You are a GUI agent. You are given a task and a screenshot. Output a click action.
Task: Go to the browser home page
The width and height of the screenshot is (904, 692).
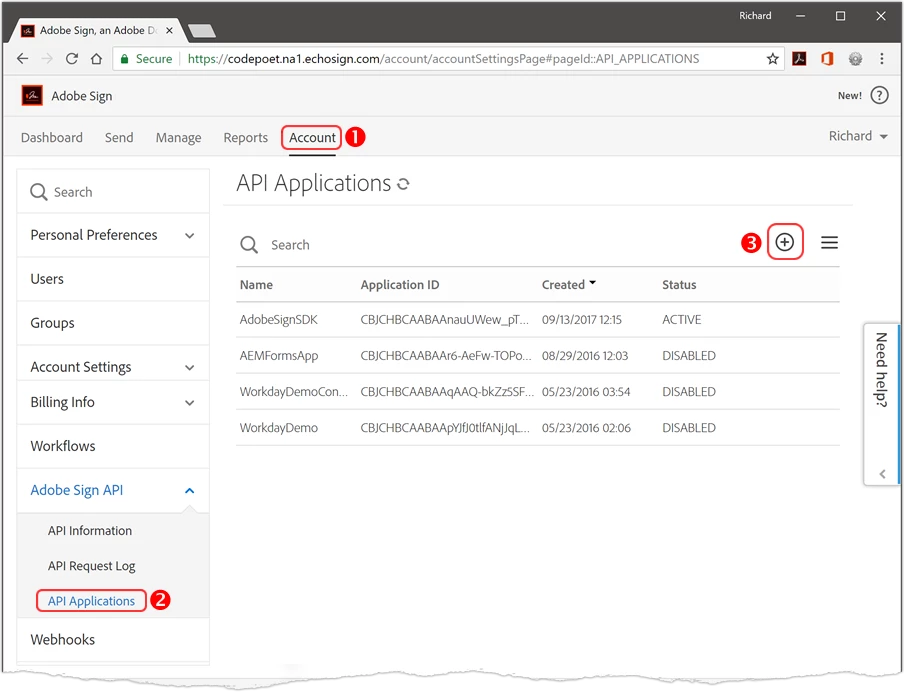tap(96, 59)
